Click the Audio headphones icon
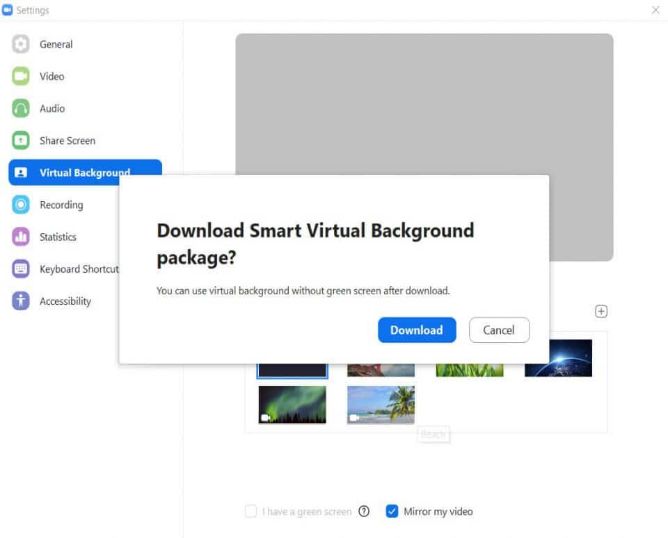The width and height of the screenshot is (668, 538). (x=20, y=108)
